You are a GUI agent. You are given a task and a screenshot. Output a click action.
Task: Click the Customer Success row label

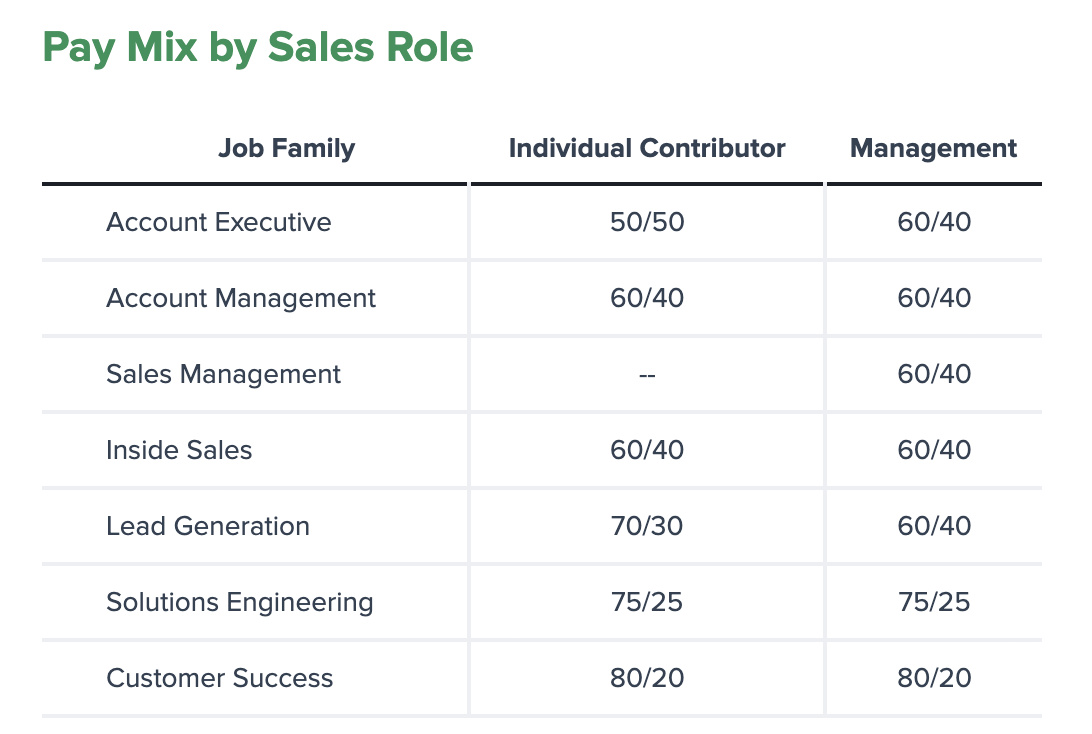(219, 678)
